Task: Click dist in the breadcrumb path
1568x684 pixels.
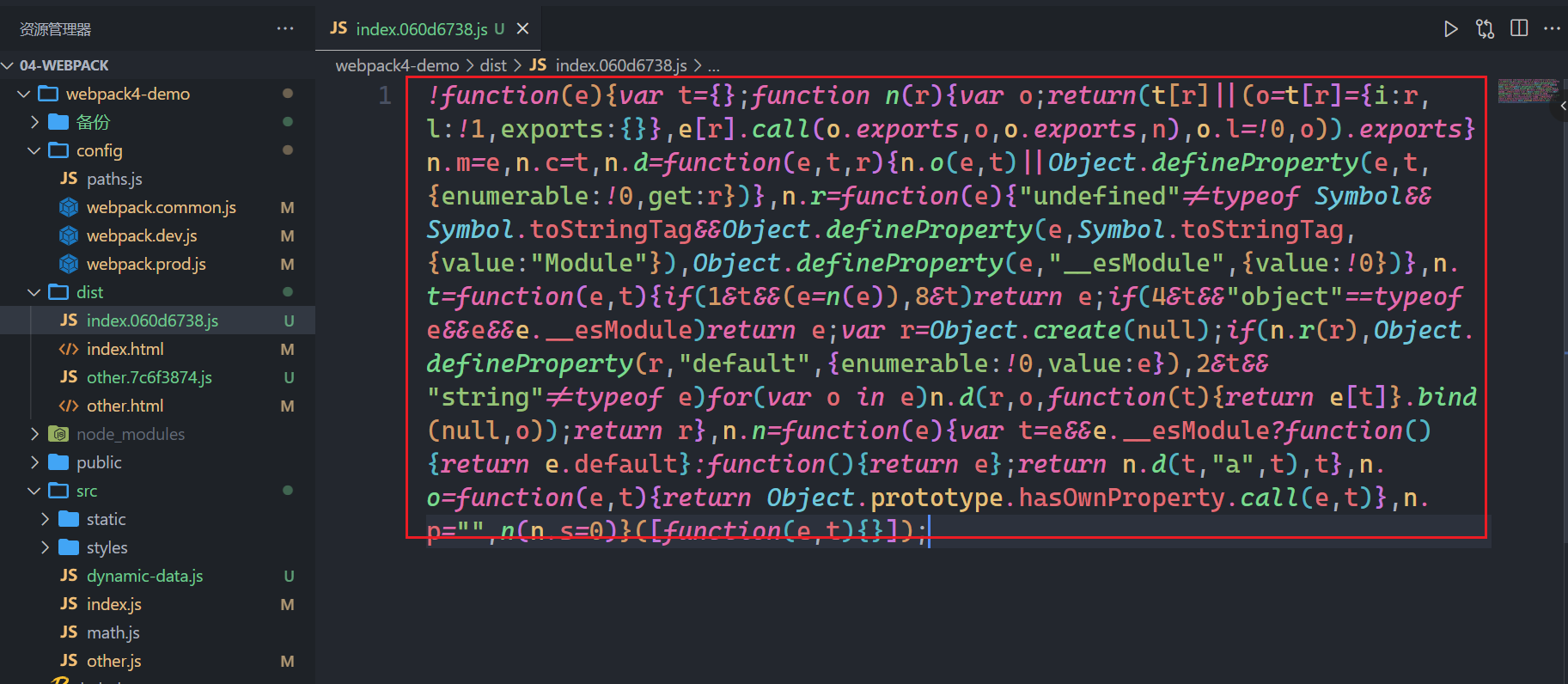Action: [493, 65]
